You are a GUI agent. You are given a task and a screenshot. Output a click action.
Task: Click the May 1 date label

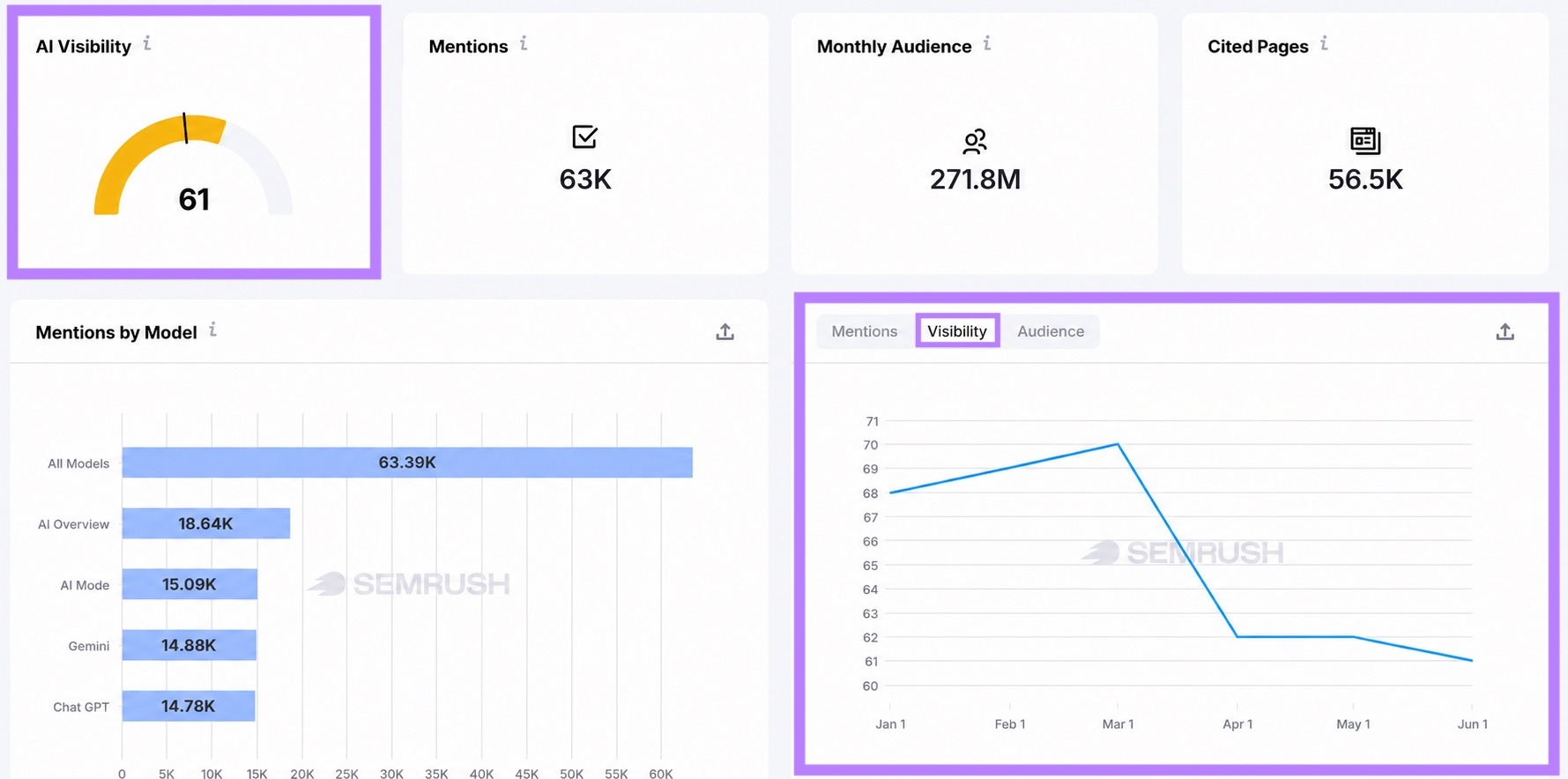click(x=1353, y=724)
